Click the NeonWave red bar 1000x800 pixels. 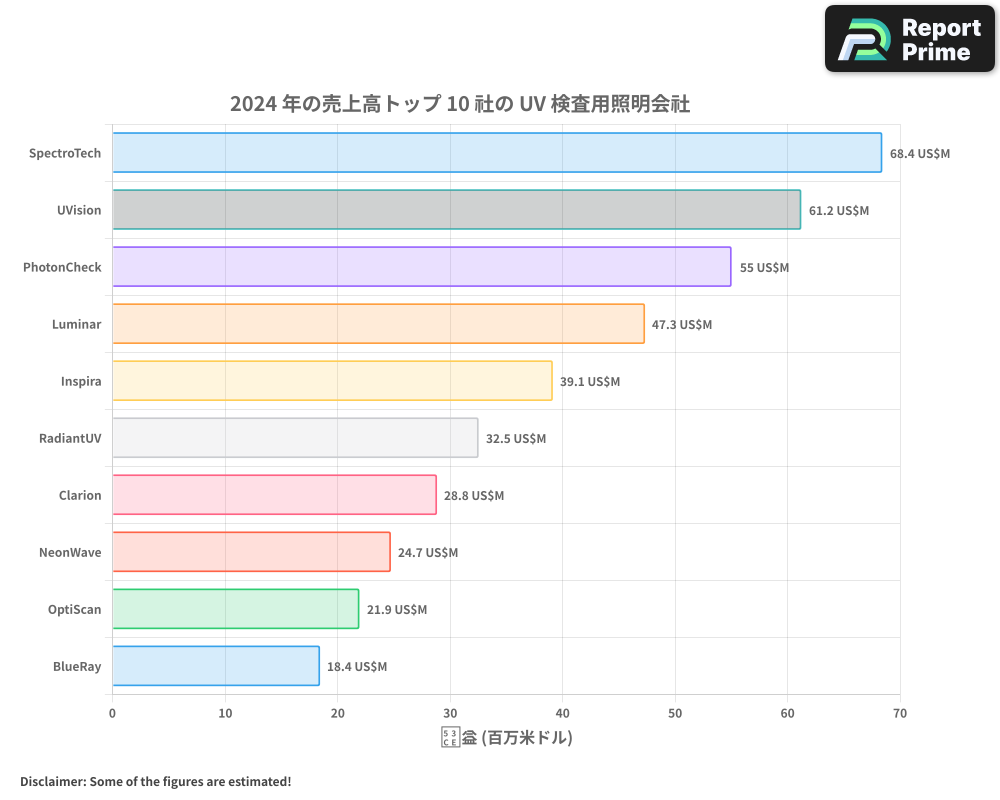(251, 552)
